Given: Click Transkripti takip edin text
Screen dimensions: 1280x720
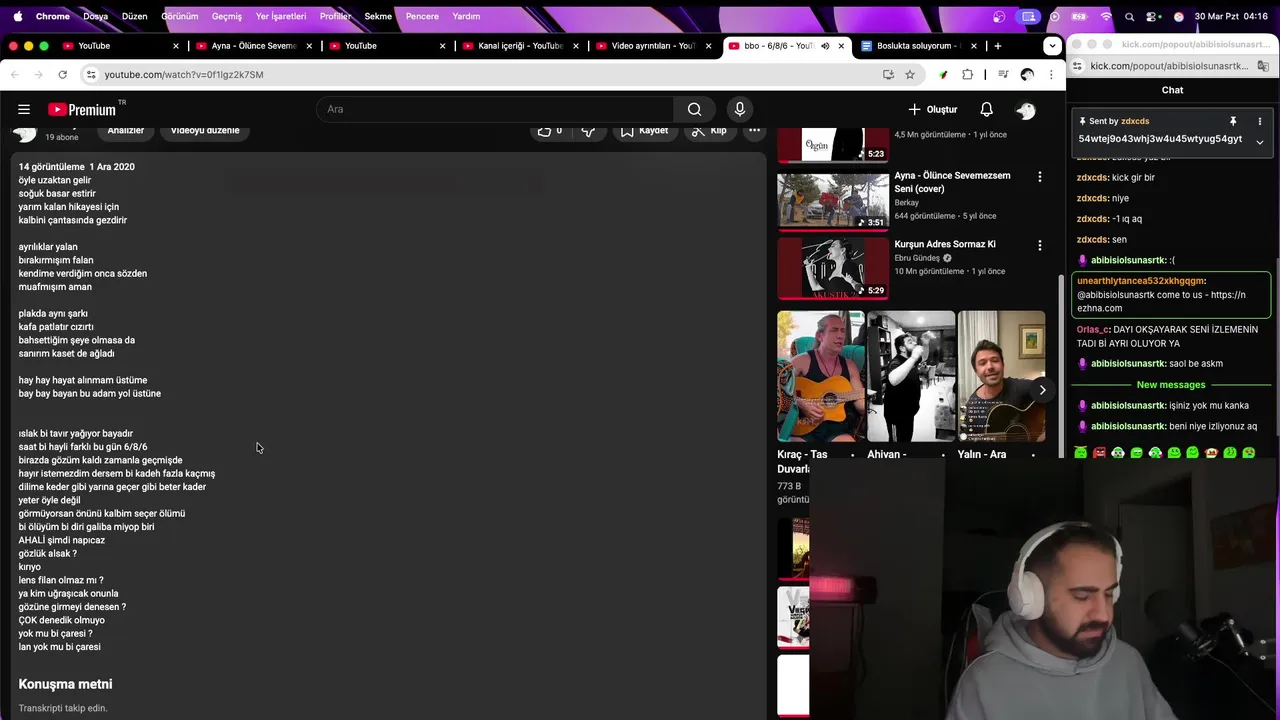Looking at the screenshot, I should pos(62,708).
